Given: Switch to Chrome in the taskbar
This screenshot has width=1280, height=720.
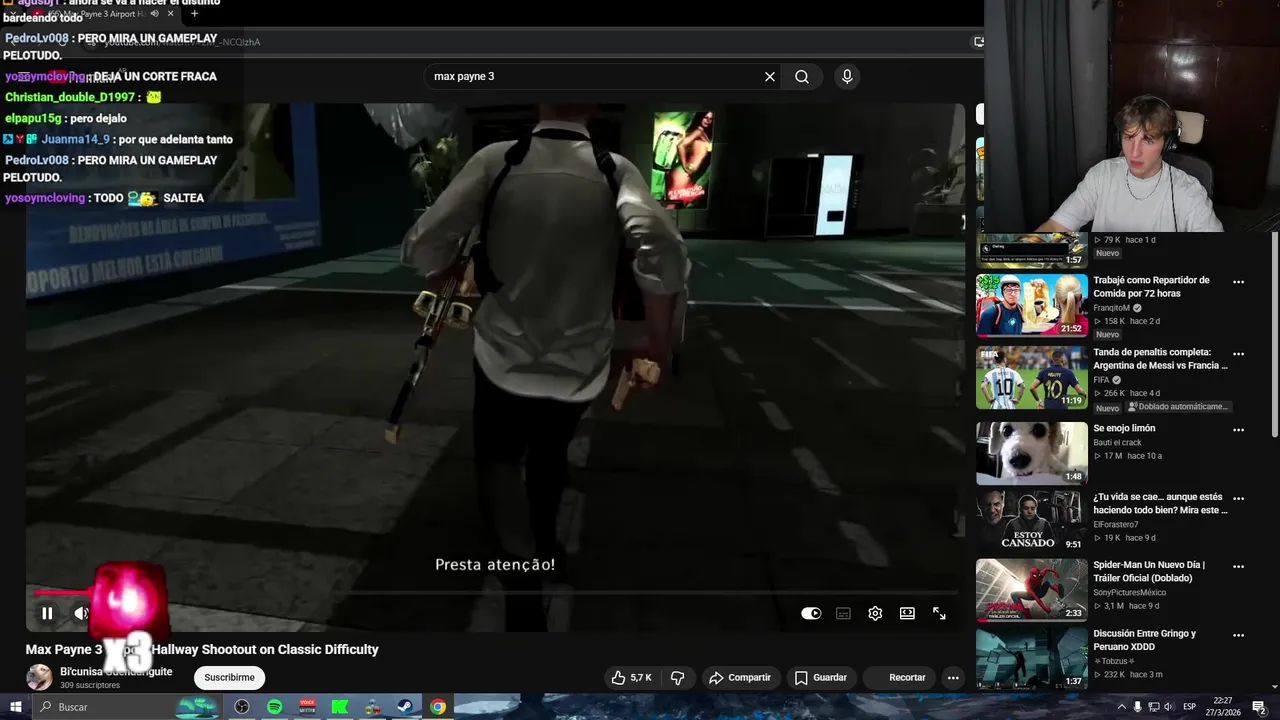Looking at the screenshot, I should (x=438, y=707).
